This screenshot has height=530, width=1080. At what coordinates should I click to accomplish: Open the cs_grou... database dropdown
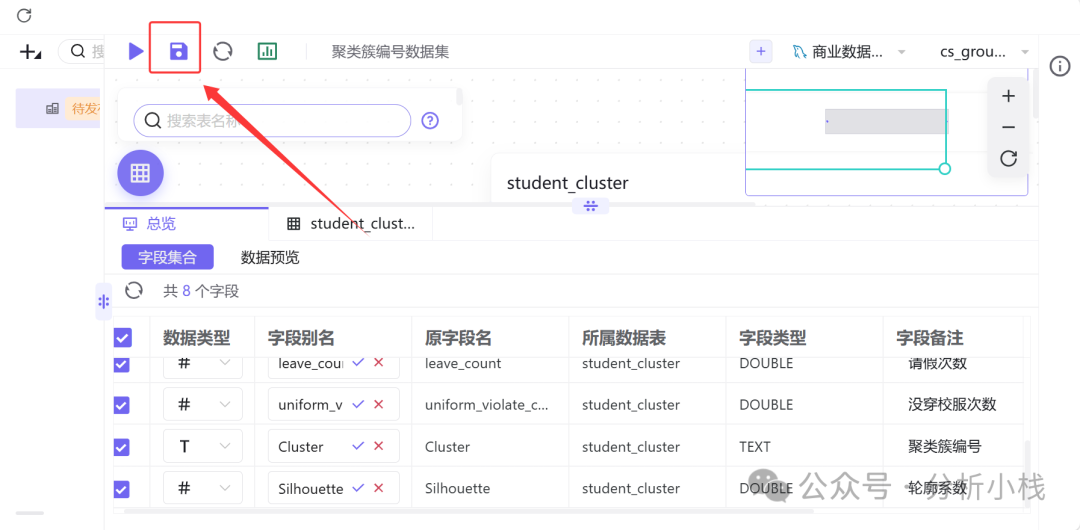[x=984, y=52]
